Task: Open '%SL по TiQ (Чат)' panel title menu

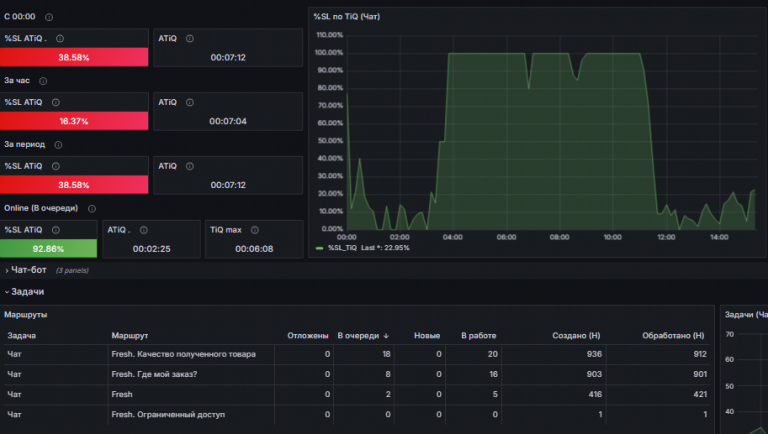Action: [347, 17]
